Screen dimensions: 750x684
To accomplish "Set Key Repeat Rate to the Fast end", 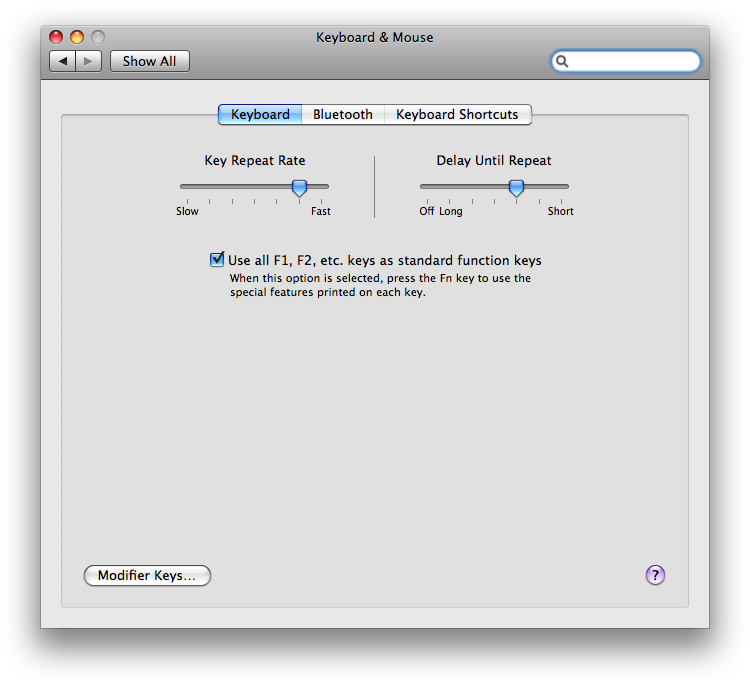I will 326,187.
